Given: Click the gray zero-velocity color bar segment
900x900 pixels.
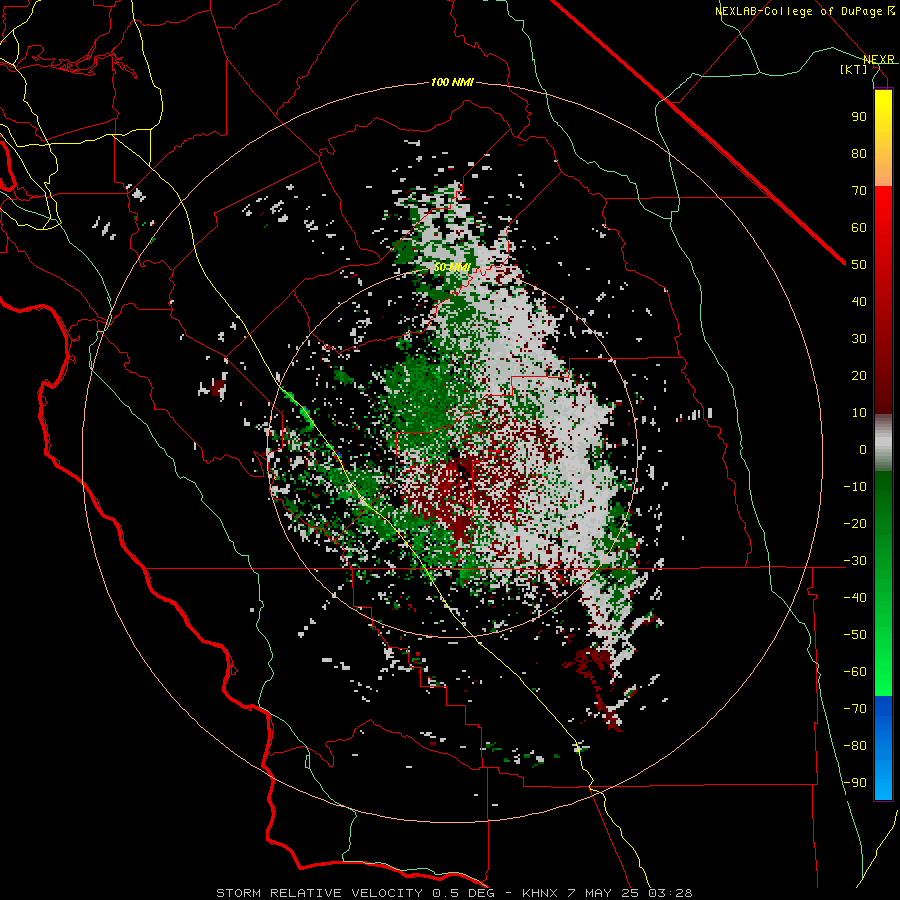Looking at the screenshot, I should 883,443.
